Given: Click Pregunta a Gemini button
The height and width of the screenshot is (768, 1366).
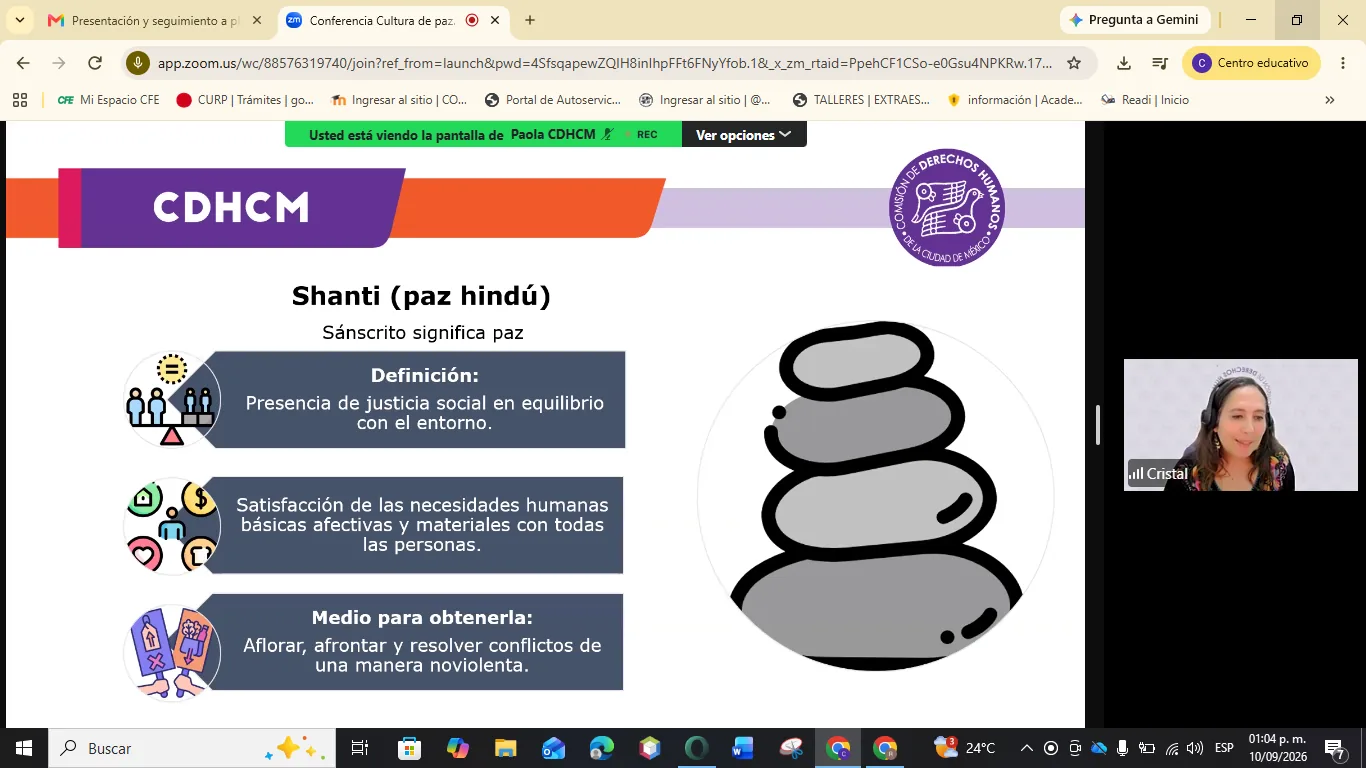Looking at the screenshot, I should point(1135,20).
